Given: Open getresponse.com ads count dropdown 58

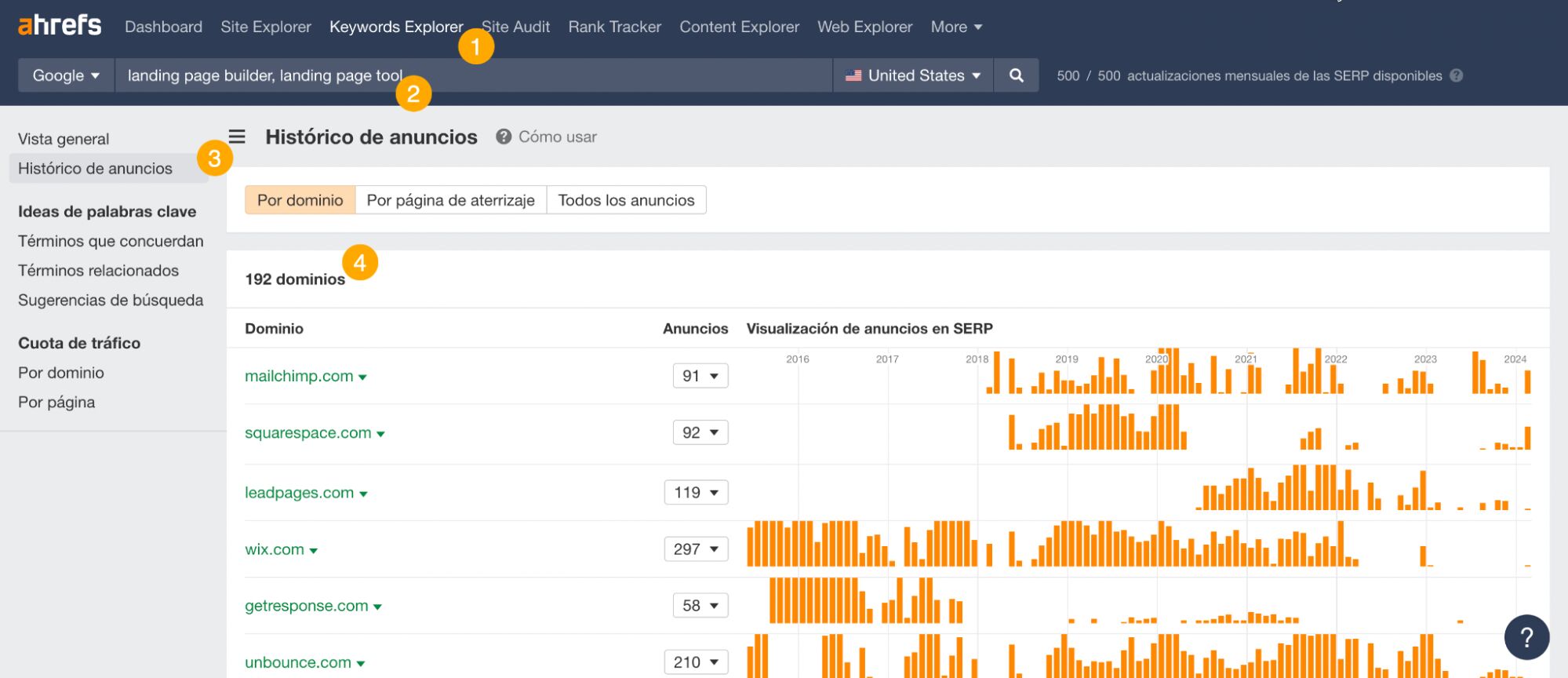Looking at the screenshot, I should tap(700, 606).
